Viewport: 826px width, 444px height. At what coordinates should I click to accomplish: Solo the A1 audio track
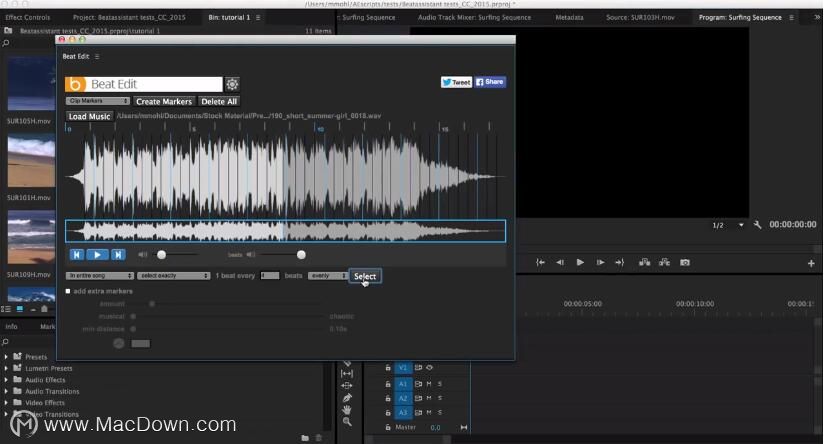pyautogui.click(x=439, y=384)
